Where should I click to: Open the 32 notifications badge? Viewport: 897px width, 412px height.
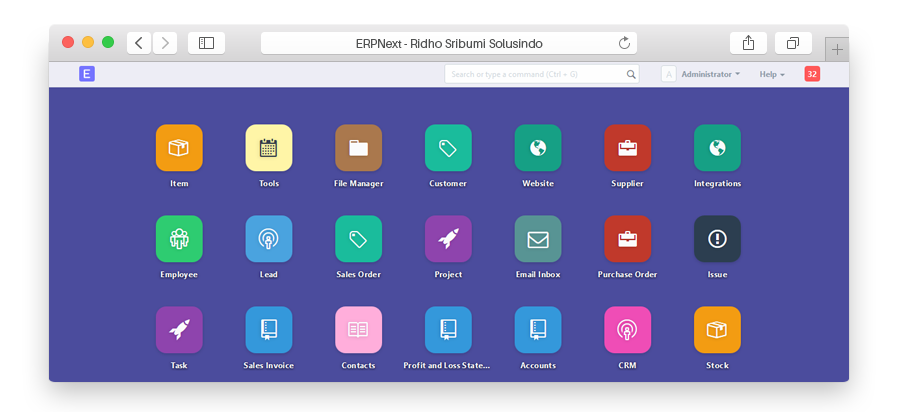pos(812,74)
